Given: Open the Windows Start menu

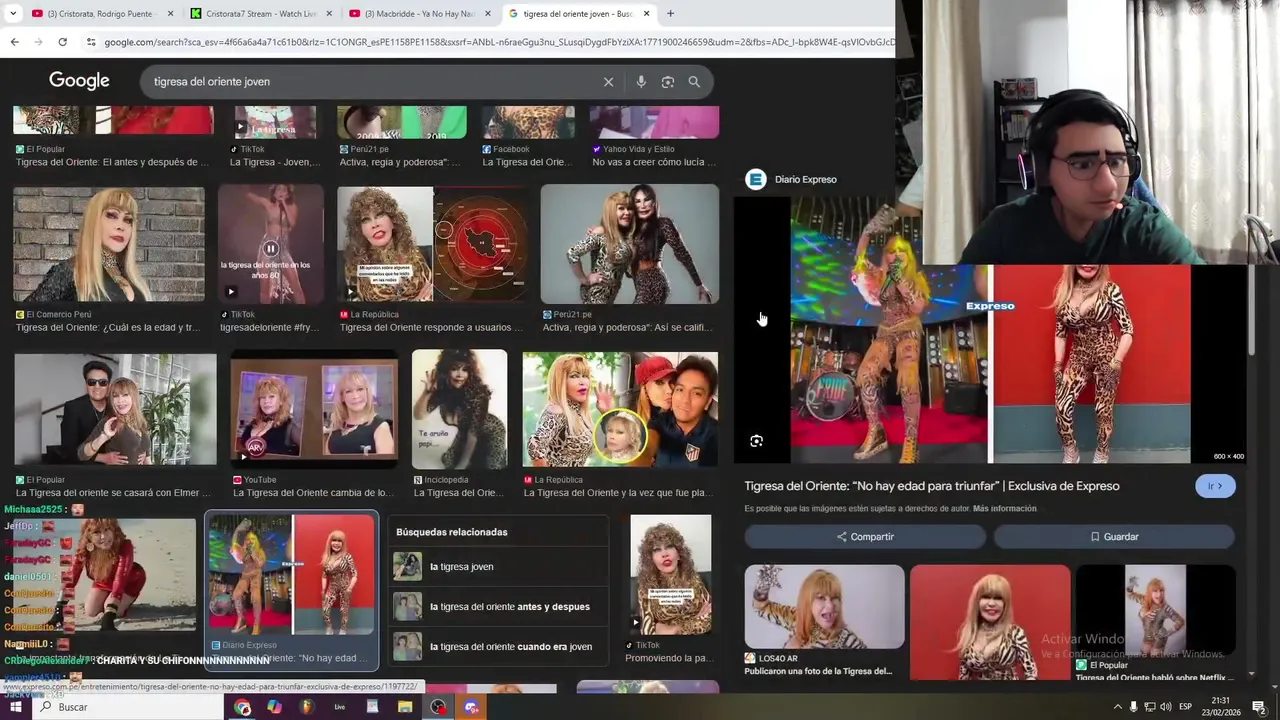Looking at the screenshot, I should pyautogui.click(x=15, y=707).
